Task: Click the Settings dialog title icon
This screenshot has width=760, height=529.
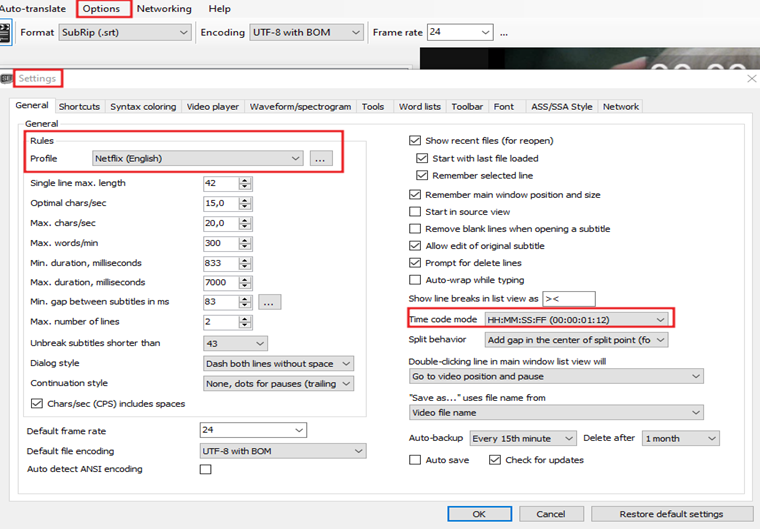Action: 6,79
